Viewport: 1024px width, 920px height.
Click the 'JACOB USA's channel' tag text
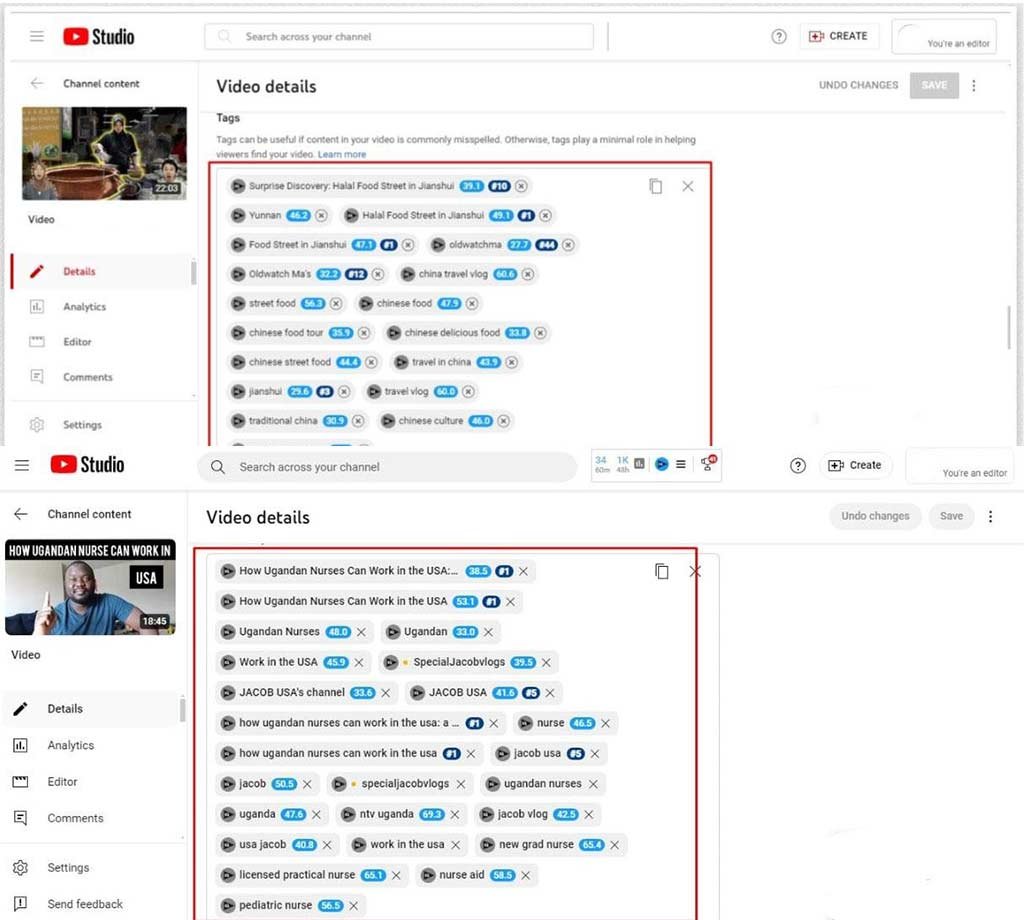point(292,692)
